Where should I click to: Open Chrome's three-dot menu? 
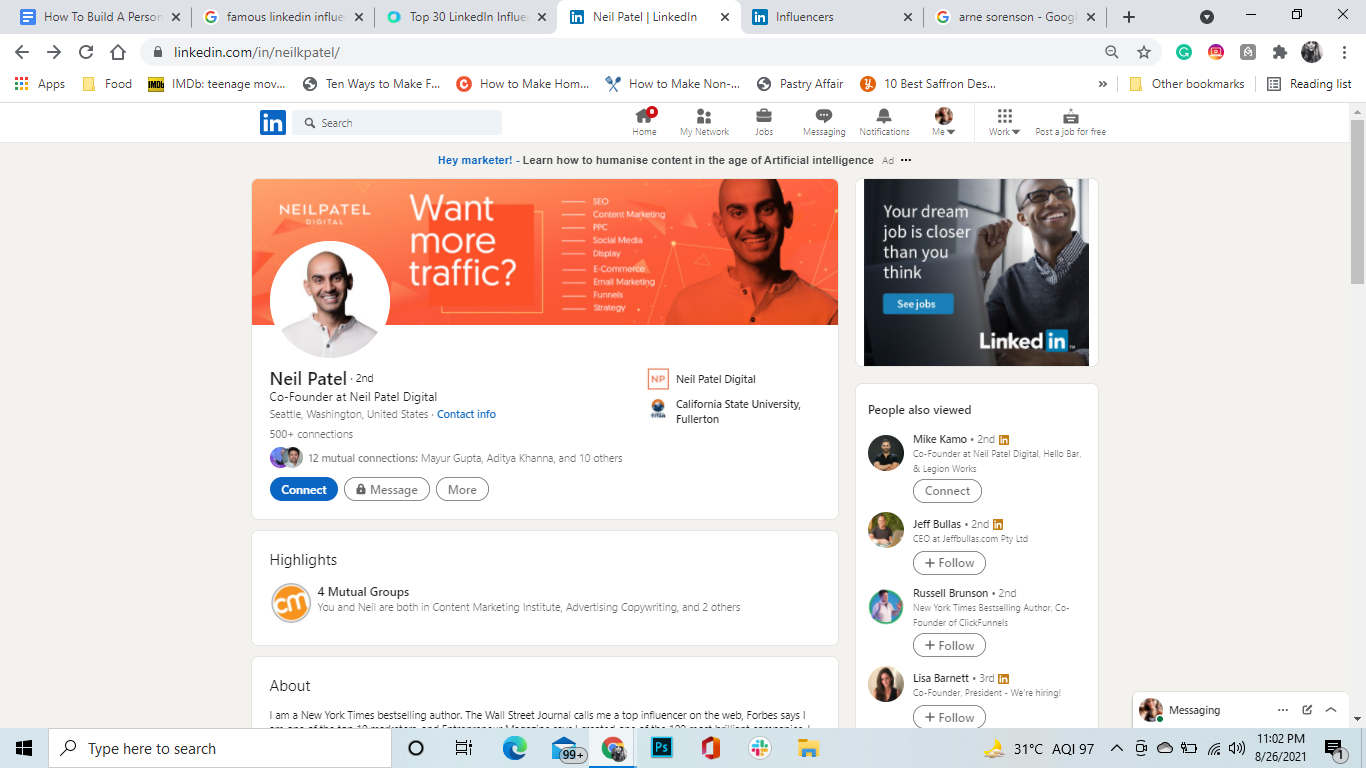point(1346,52)
